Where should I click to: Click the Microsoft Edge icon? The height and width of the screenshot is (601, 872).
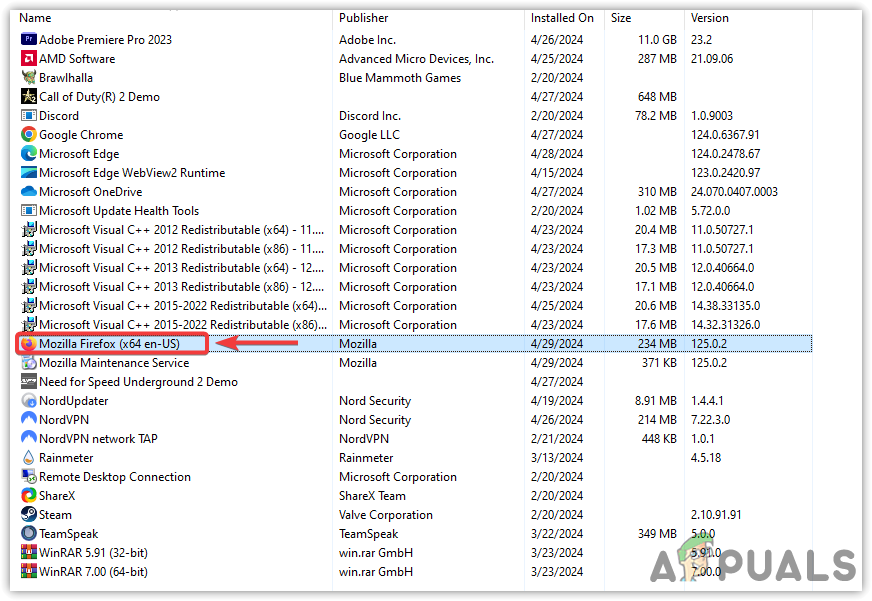(x=29, y=153)
